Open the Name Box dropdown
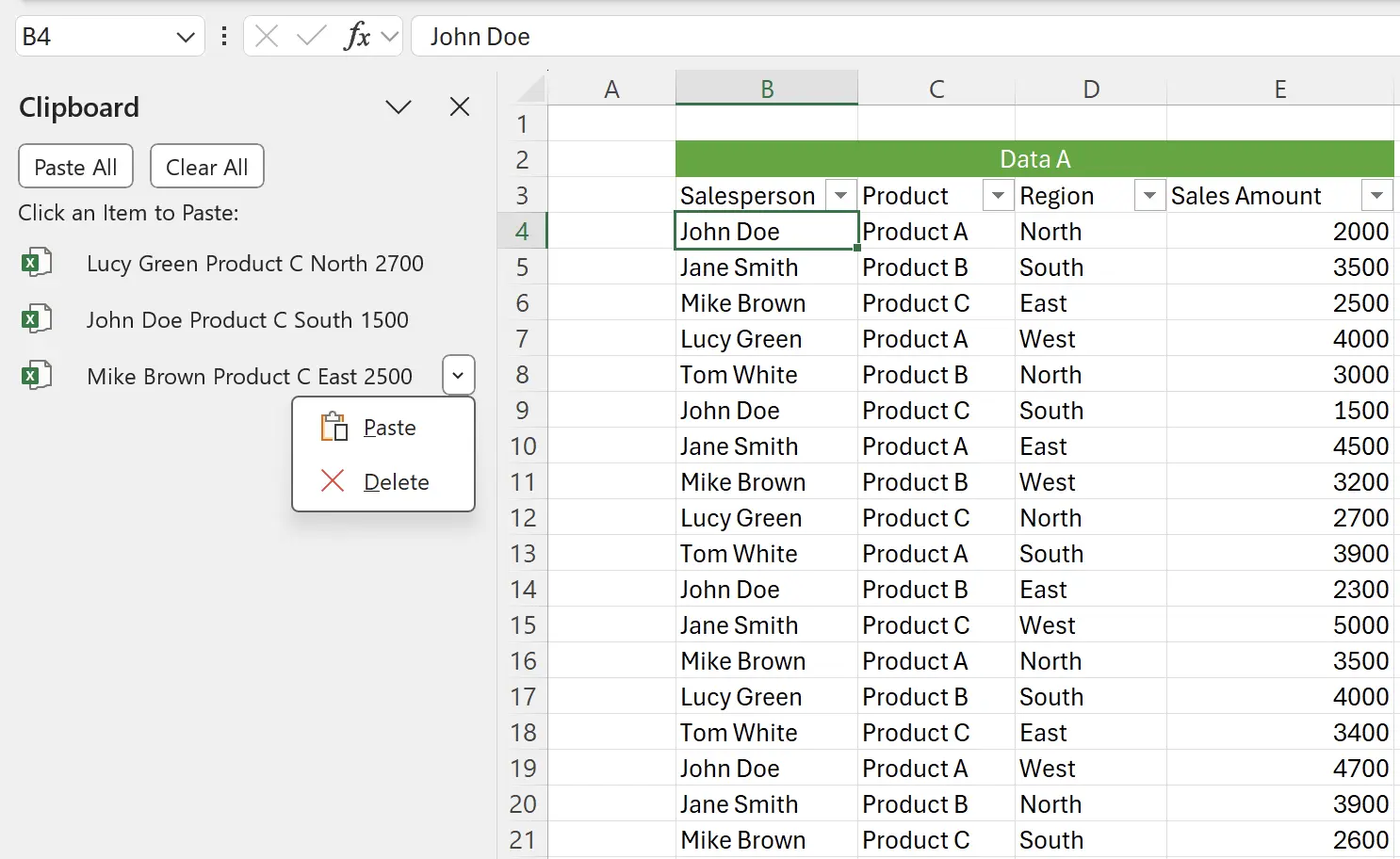The image size is (1400, 859). point(185,36)
